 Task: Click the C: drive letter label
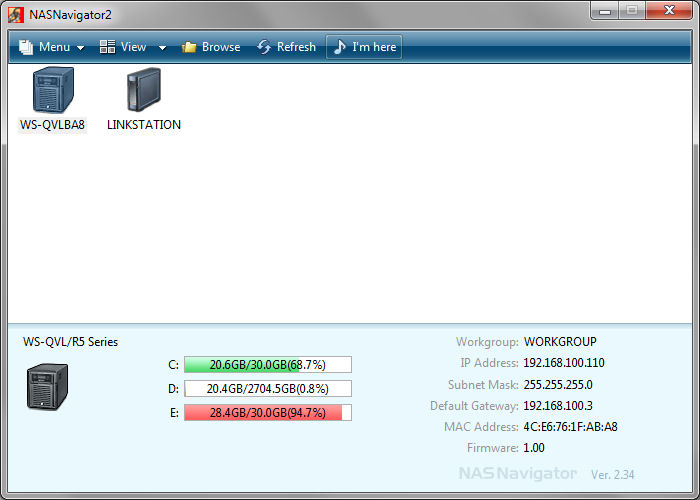[173, 365]
